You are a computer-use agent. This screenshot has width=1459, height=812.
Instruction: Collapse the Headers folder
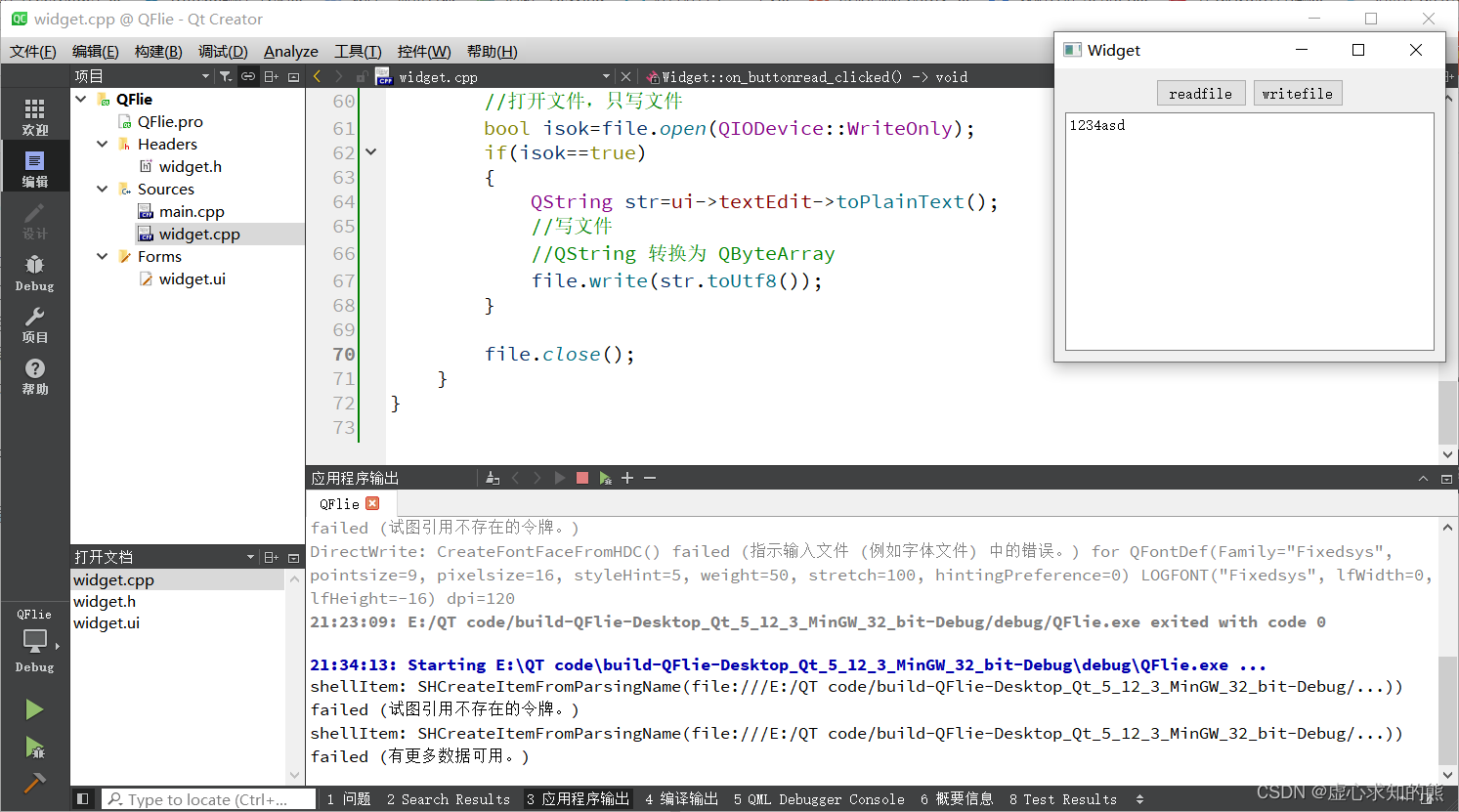[103, 144]
